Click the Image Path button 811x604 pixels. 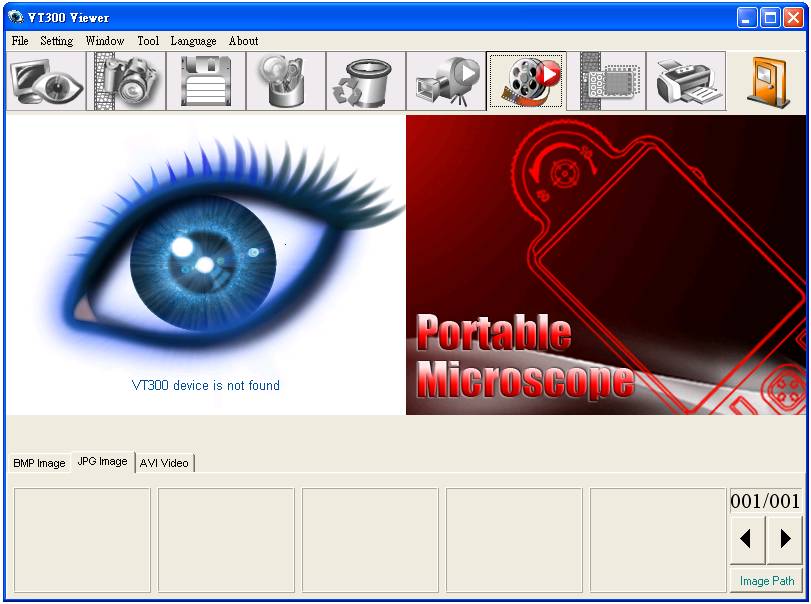pyautogui.click(x=767, y=581)
